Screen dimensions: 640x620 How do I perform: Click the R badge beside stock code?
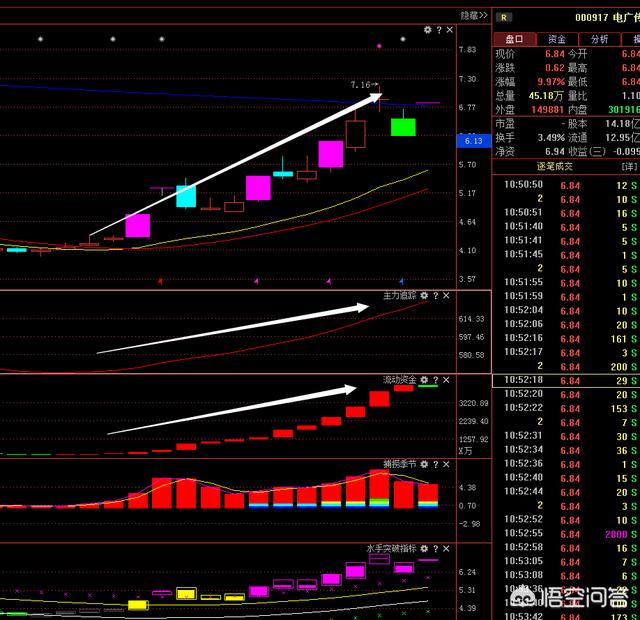(x=504, y=17)
